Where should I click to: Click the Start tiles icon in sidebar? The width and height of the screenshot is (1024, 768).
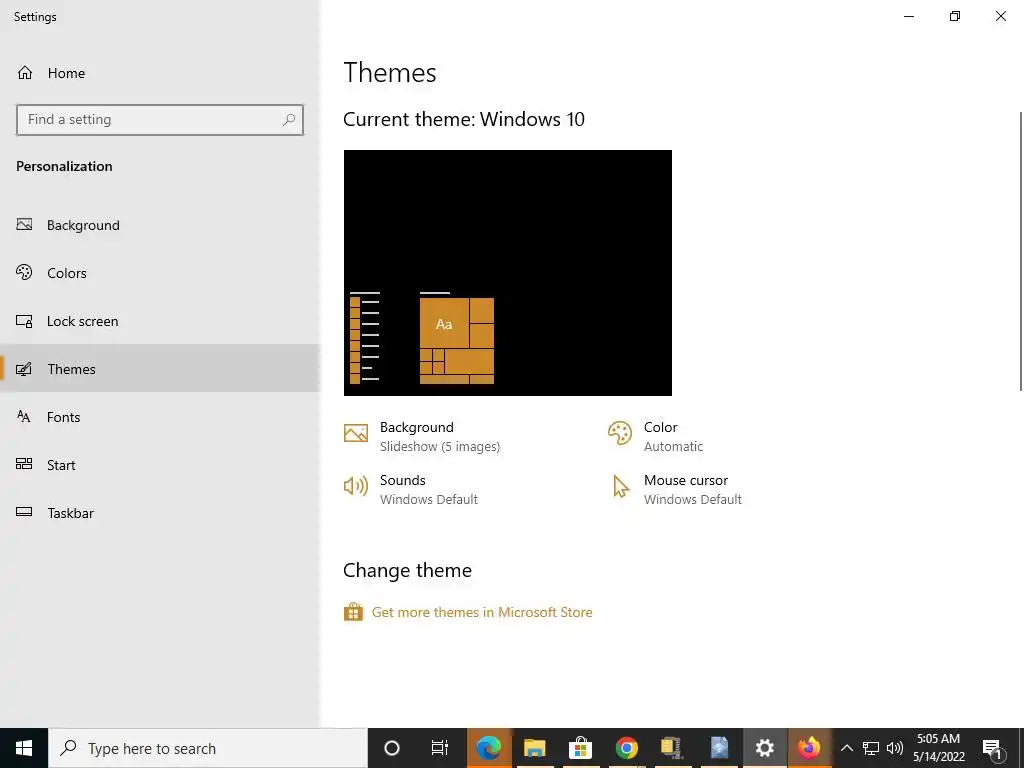coord(24,464)
